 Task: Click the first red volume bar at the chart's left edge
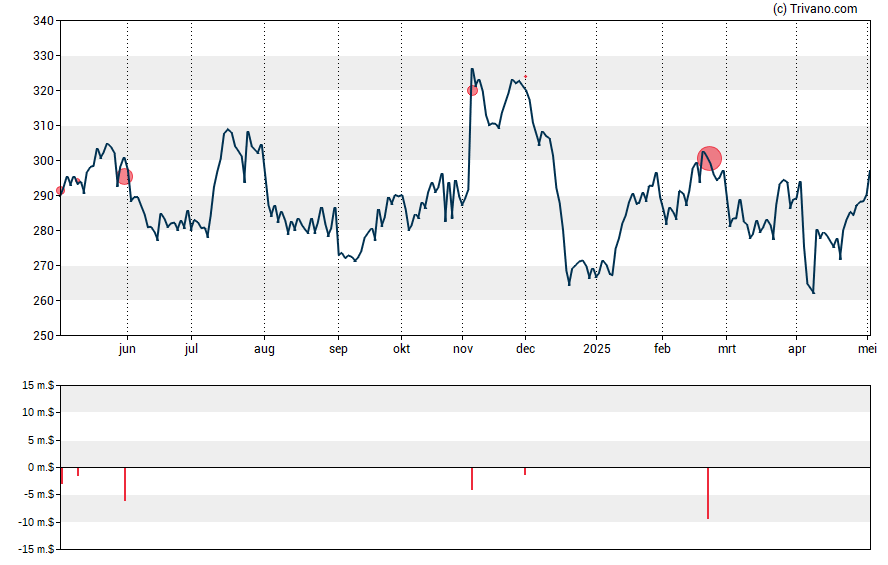pos(62,476)
